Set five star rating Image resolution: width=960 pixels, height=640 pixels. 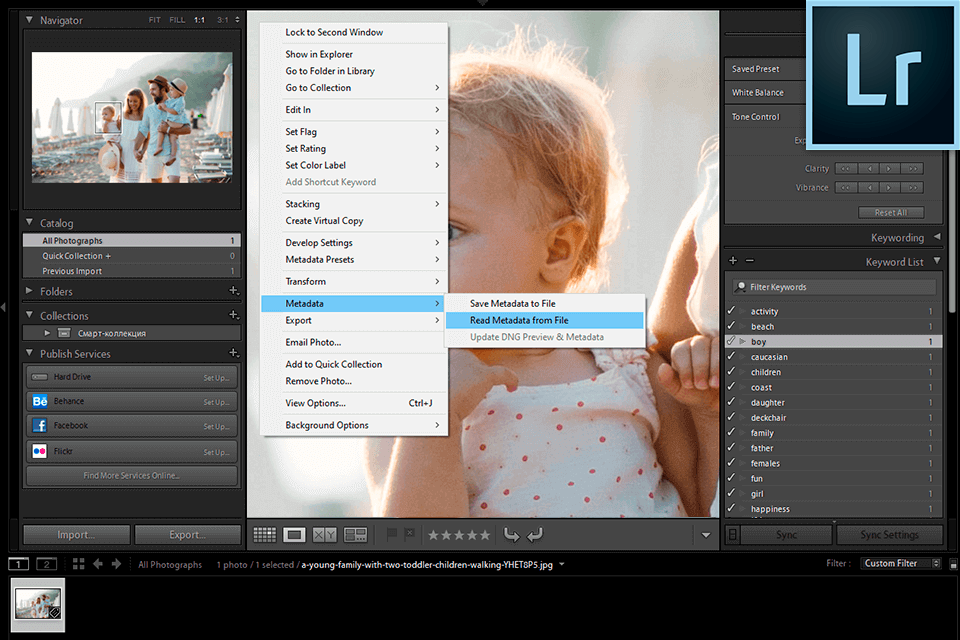(x=485, y=535)
